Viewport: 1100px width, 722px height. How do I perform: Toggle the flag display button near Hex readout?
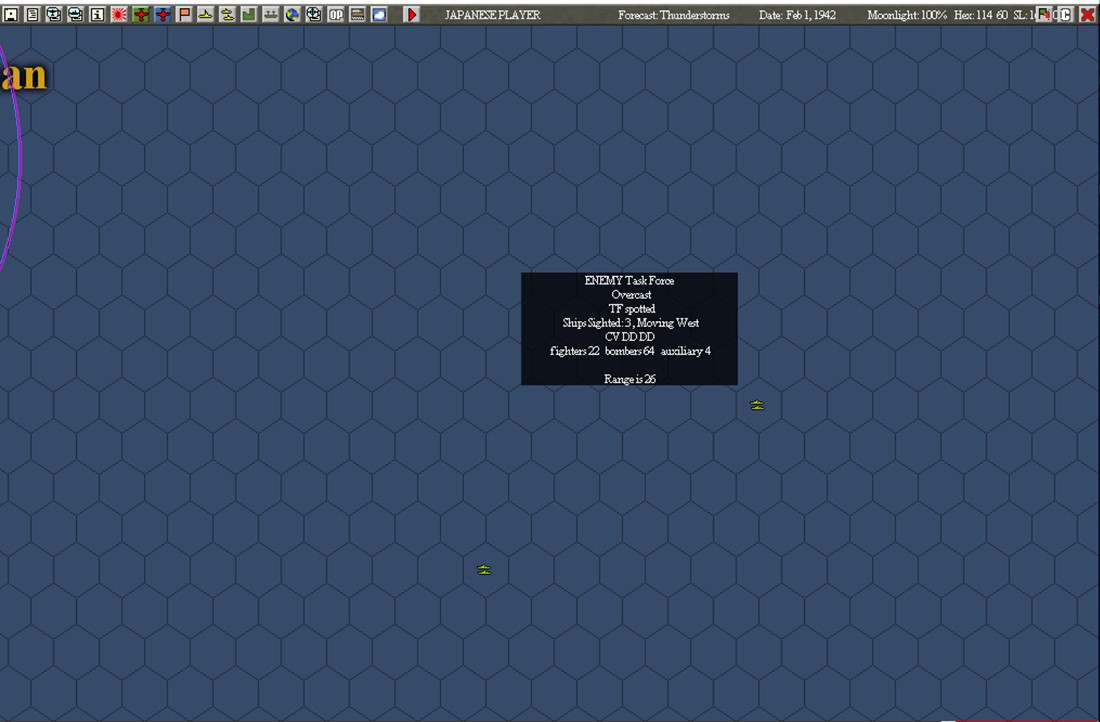(x=1044, y=14)
